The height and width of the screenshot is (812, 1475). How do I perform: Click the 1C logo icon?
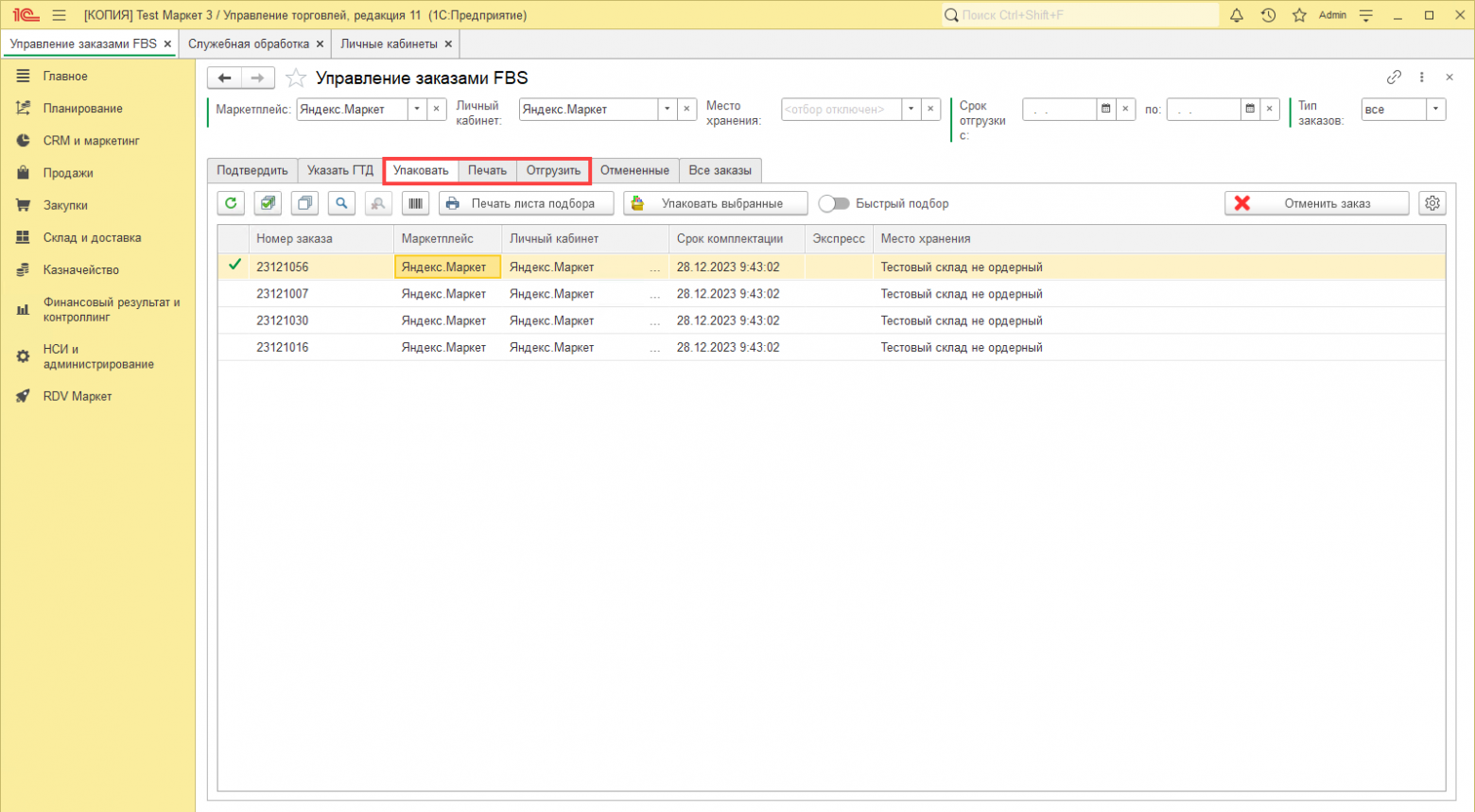26,15
